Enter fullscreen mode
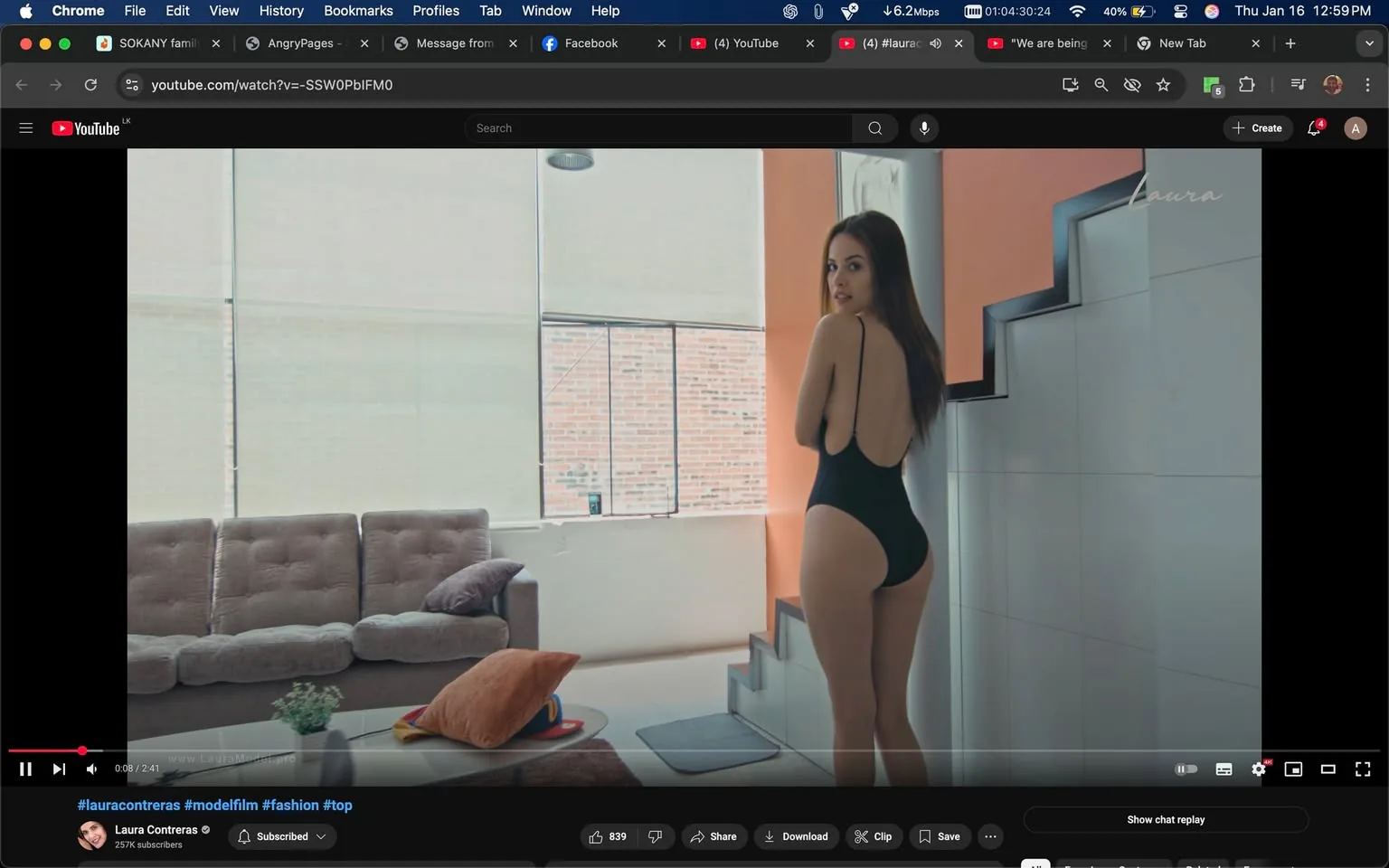The width and height of the screenshot is (1389, 868). click(1362, 769)
